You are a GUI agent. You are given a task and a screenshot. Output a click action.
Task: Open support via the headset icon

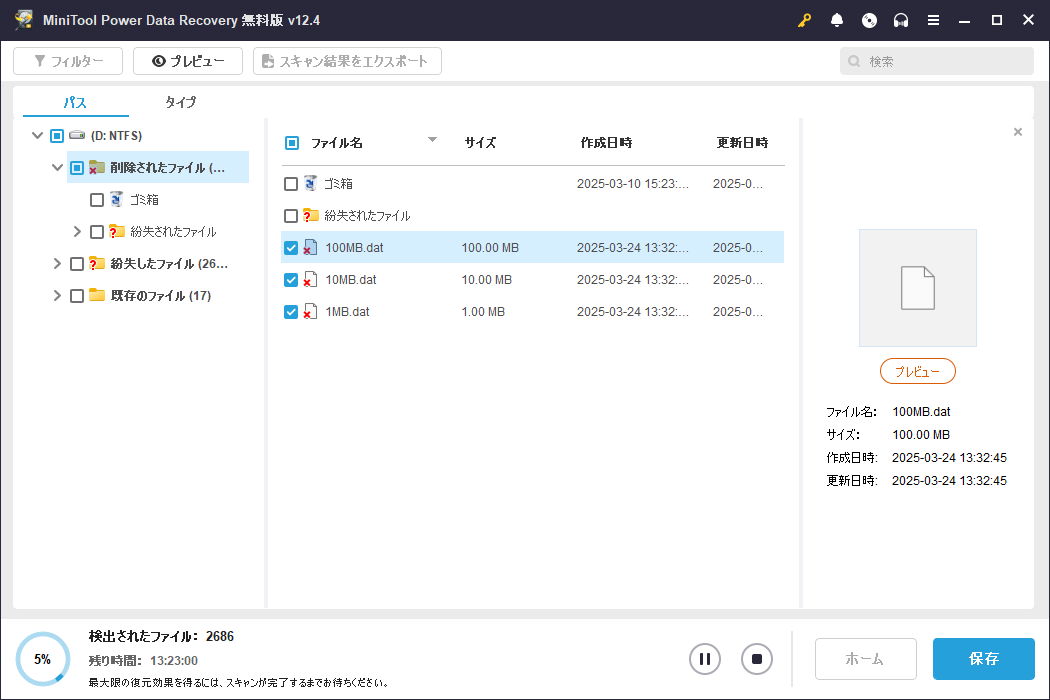(901, 19)
